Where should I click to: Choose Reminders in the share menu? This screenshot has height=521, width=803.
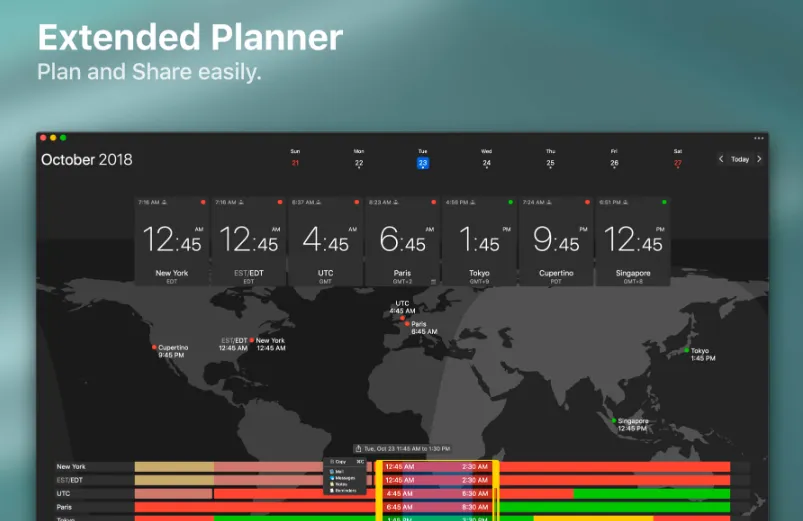coord(345,491)
